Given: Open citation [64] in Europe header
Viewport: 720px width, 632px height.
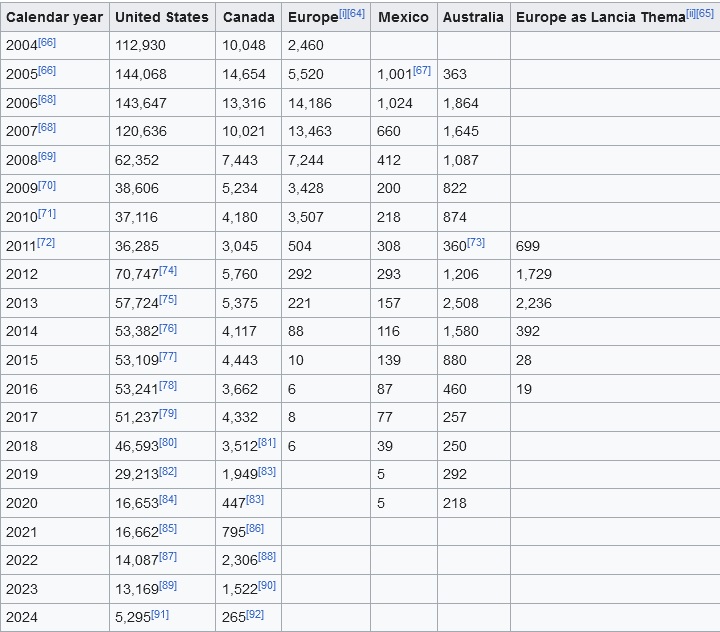Looking at the screenshot, I should (356, 14).
